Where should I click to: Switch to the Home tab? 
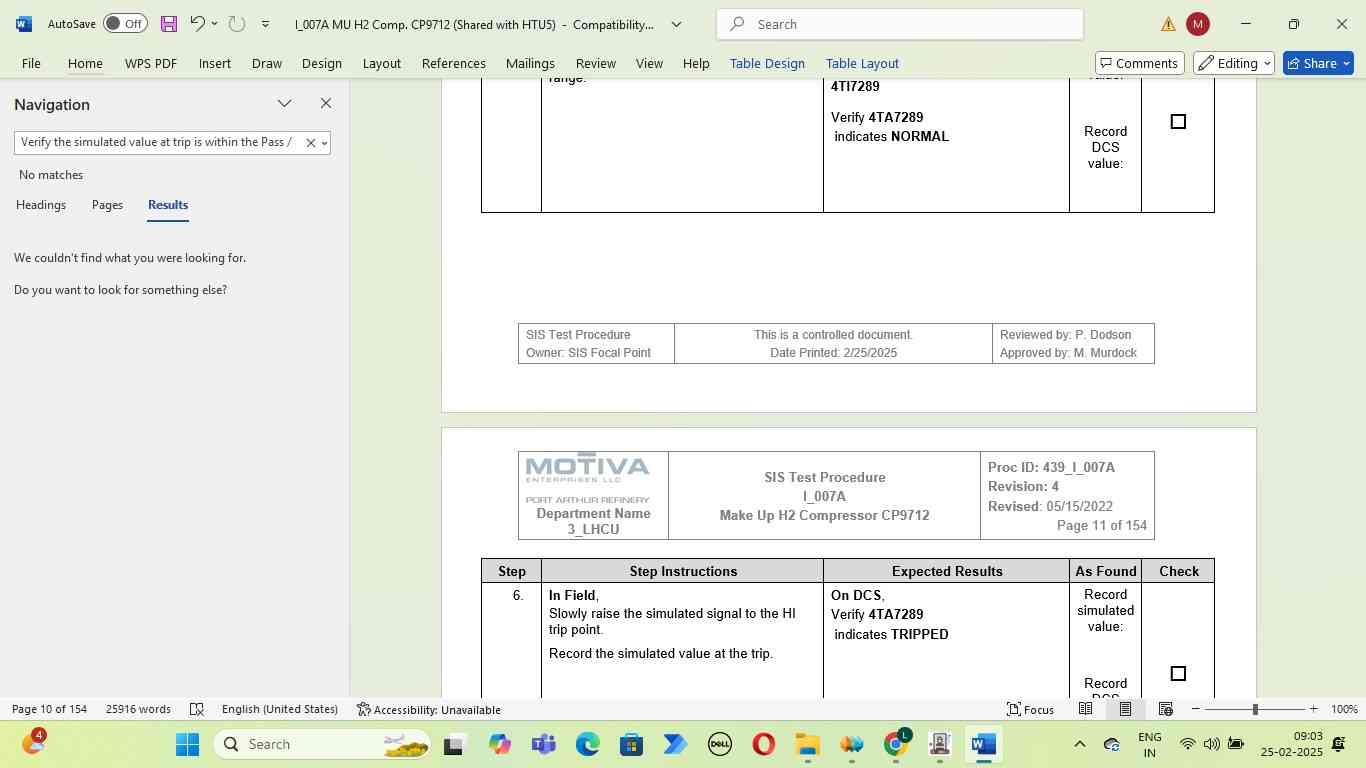pyautogui.click(x=85, y=63)
